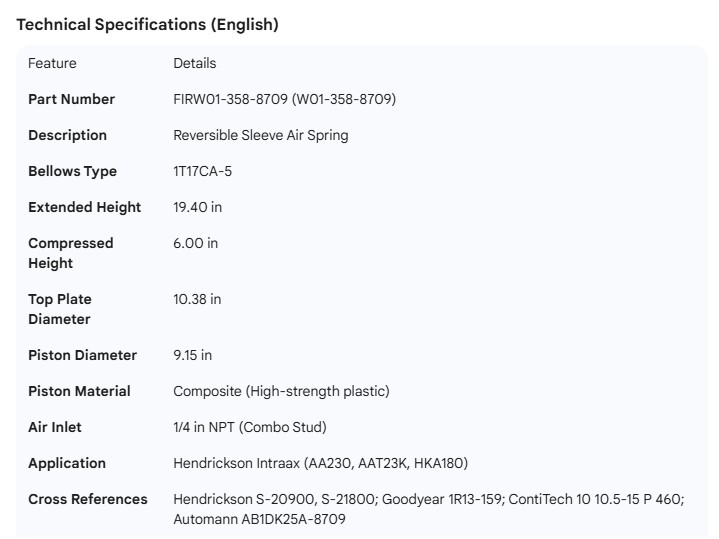
Task: Select the Extended Height label
Action: [x=84, y=207]
